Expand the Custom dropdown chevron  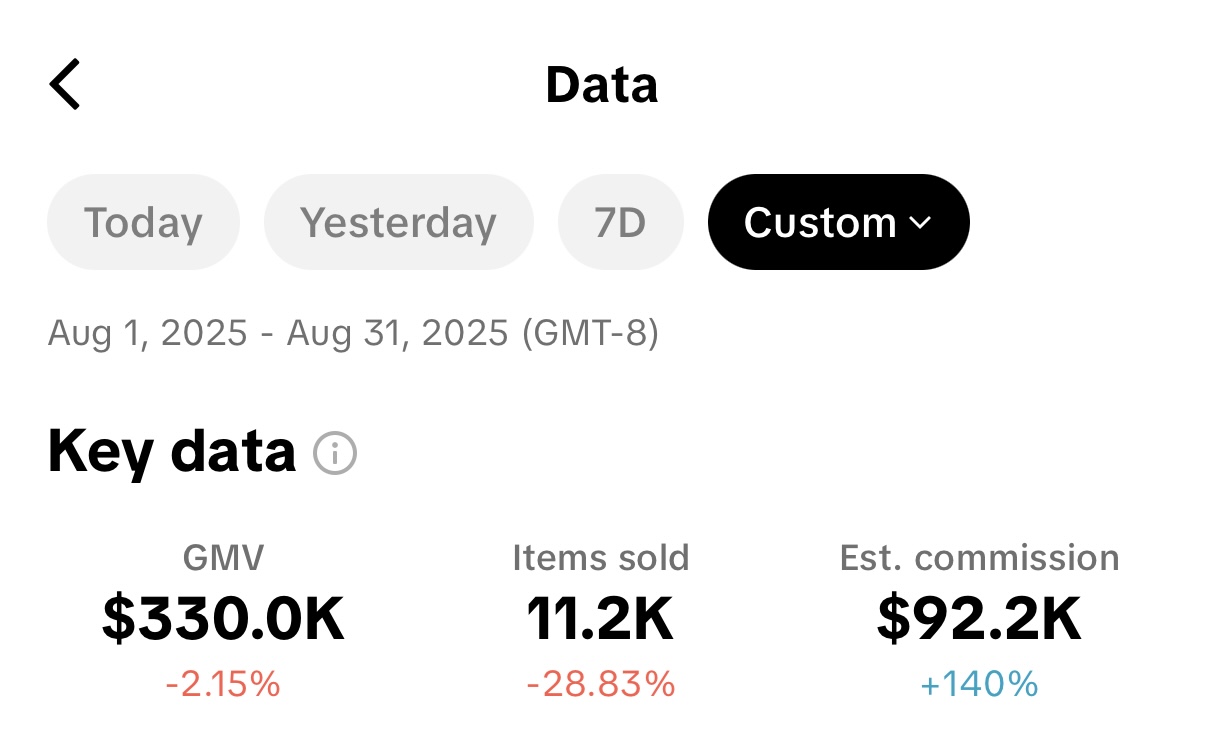920,222
